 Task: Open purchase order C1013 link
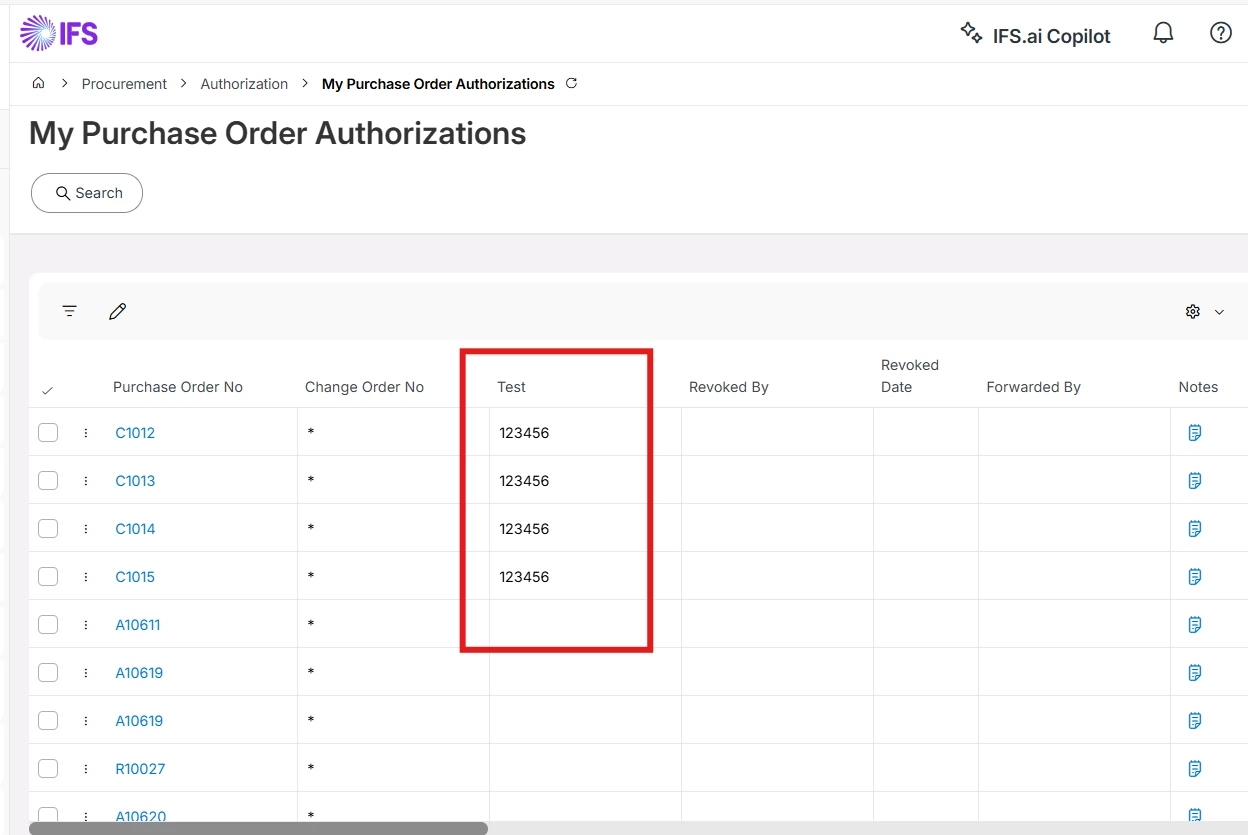pyautogui.click(x=135, y=481)
